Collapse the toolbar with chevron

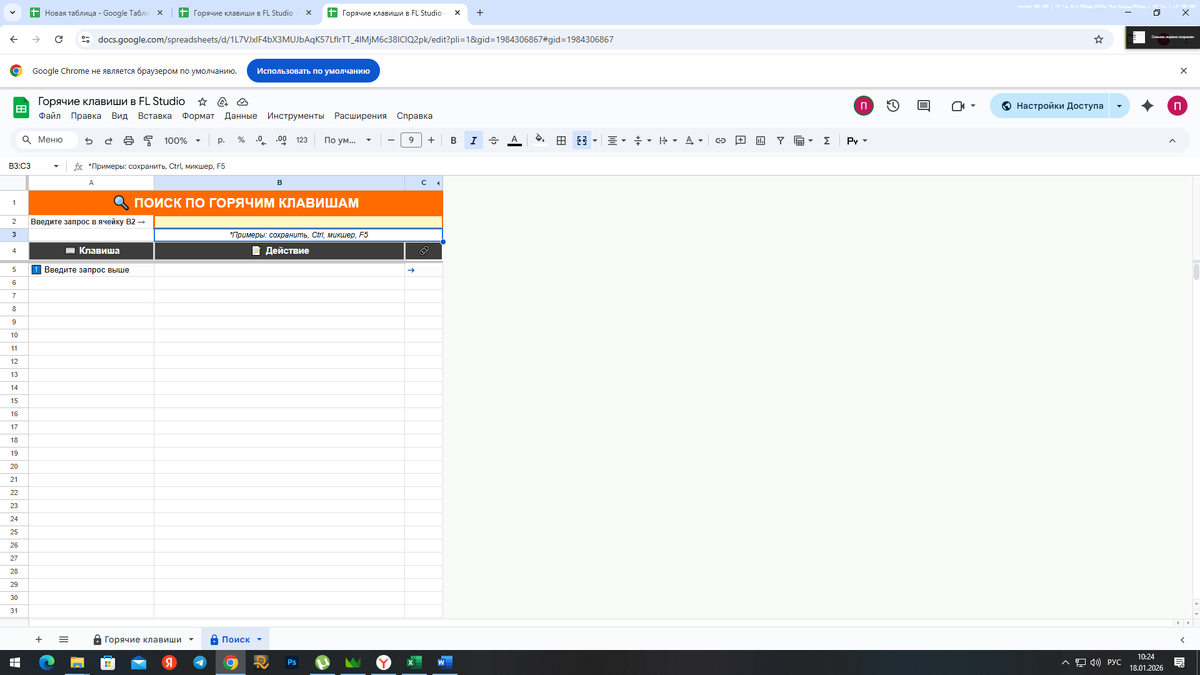coord(1172,140)
